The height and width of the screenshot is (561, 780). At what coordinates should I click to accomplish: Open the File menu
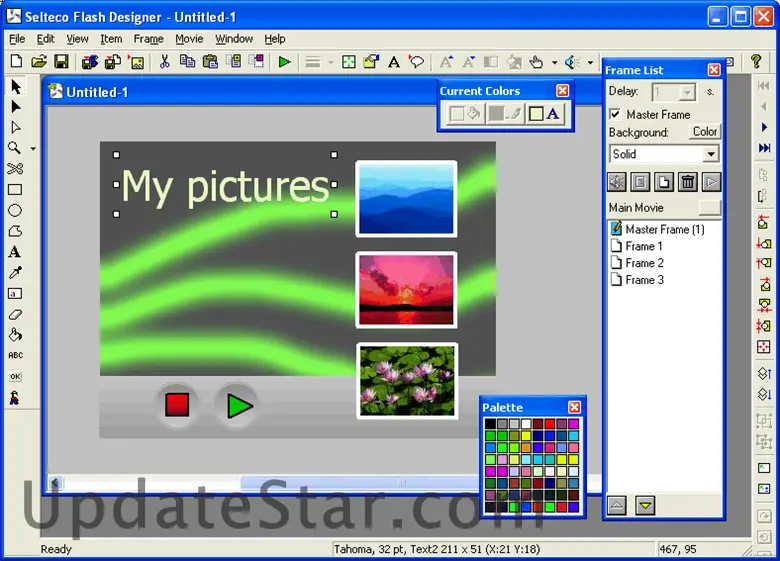point(17,39)
